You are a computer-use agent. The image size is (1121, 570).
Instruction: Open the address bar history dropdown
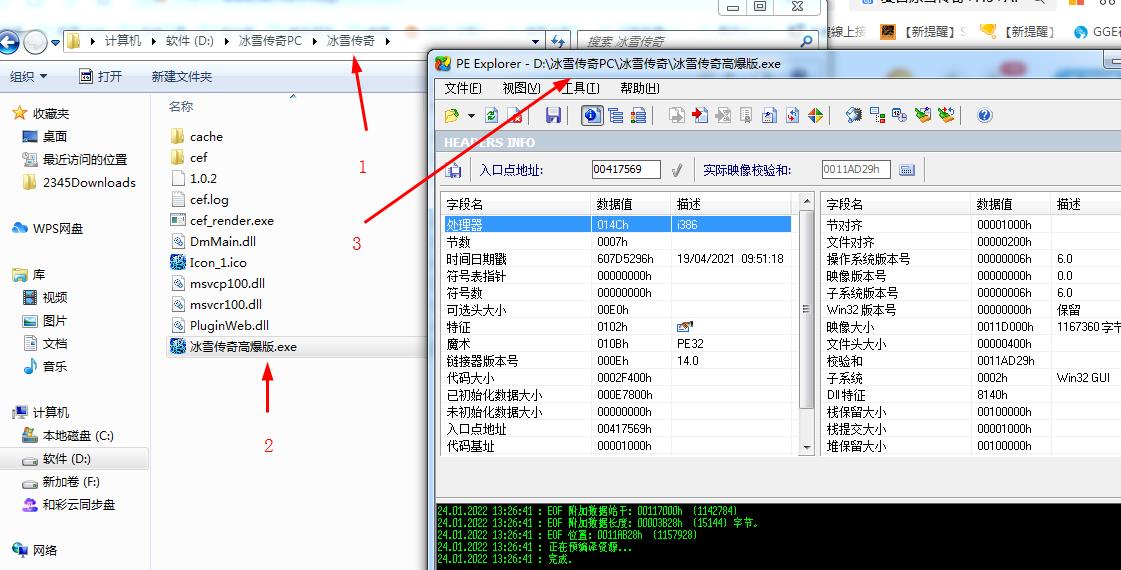pyautogui.click(x=536, y=42)
